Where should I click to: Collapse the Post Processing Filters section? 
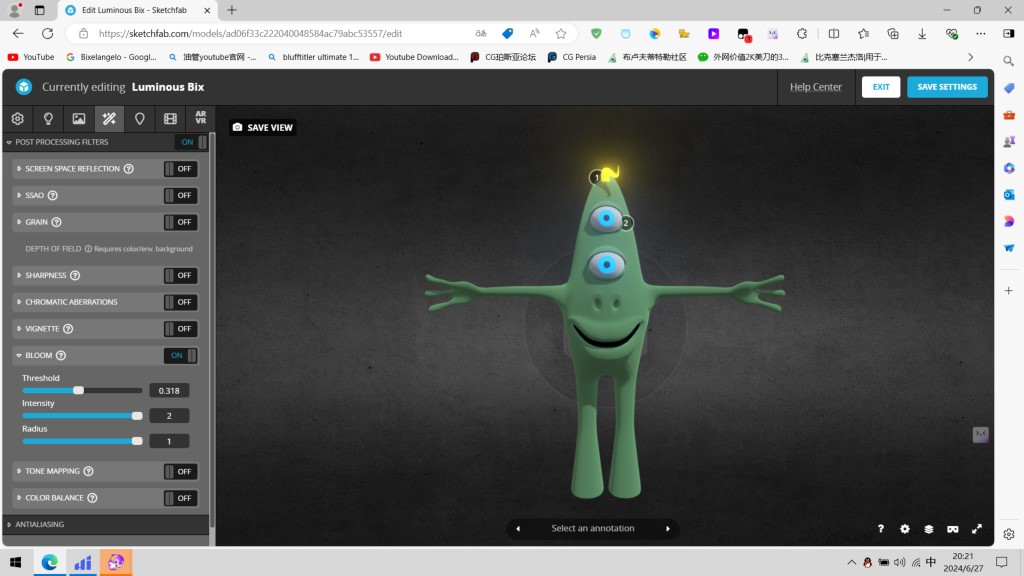point(9,142)
